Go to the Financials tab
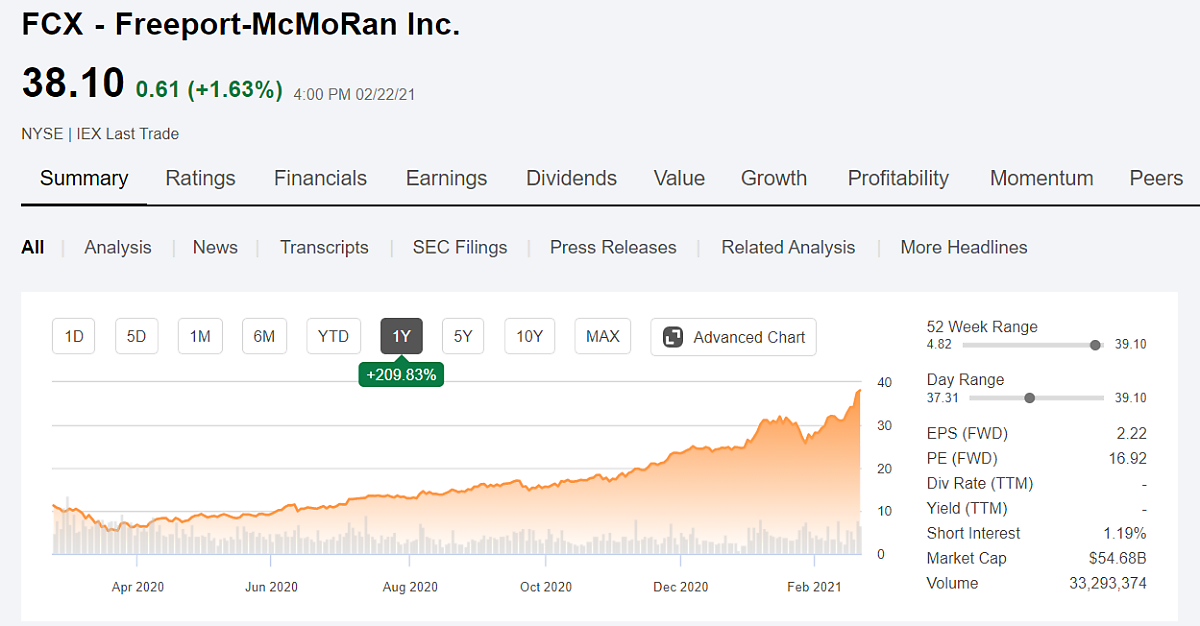Screen dimensions: 1200x626 [320, 178]
